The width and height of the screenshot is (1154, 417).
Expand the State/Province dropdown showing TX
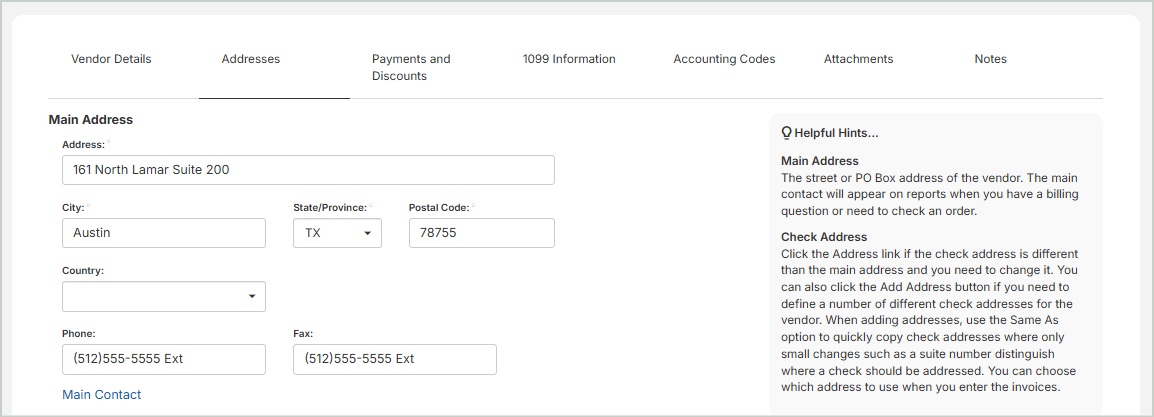(337, 233)
